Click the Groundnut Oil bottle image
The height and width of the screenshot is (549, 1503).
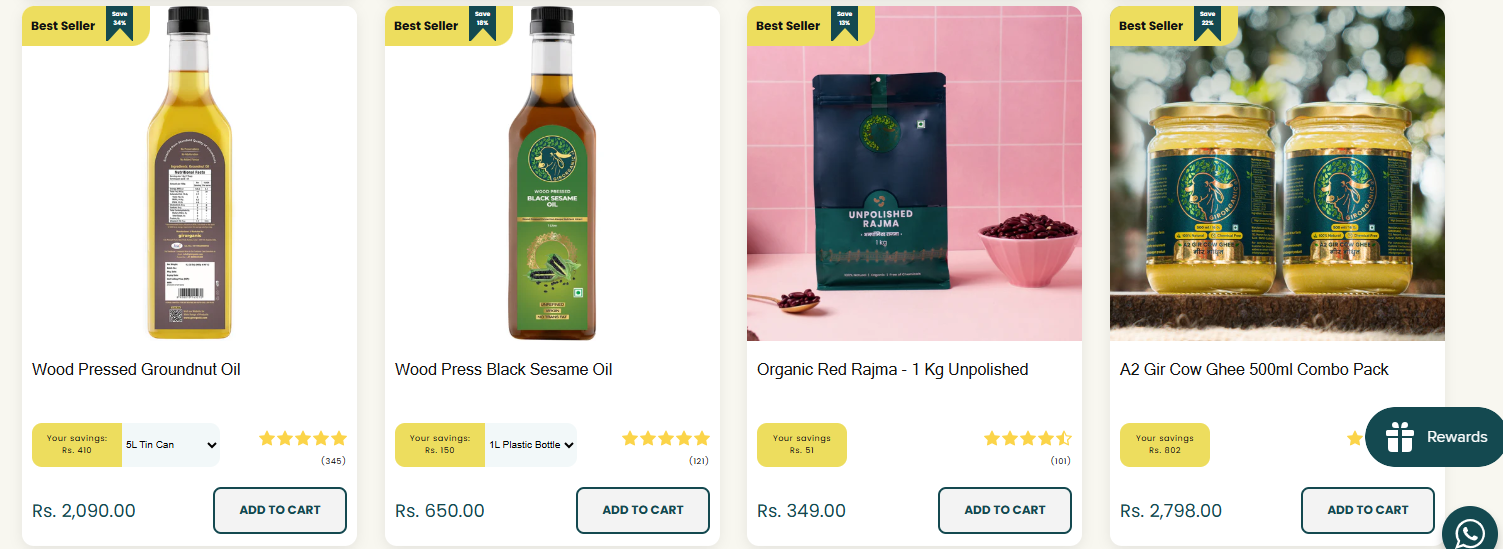[190, 174]
